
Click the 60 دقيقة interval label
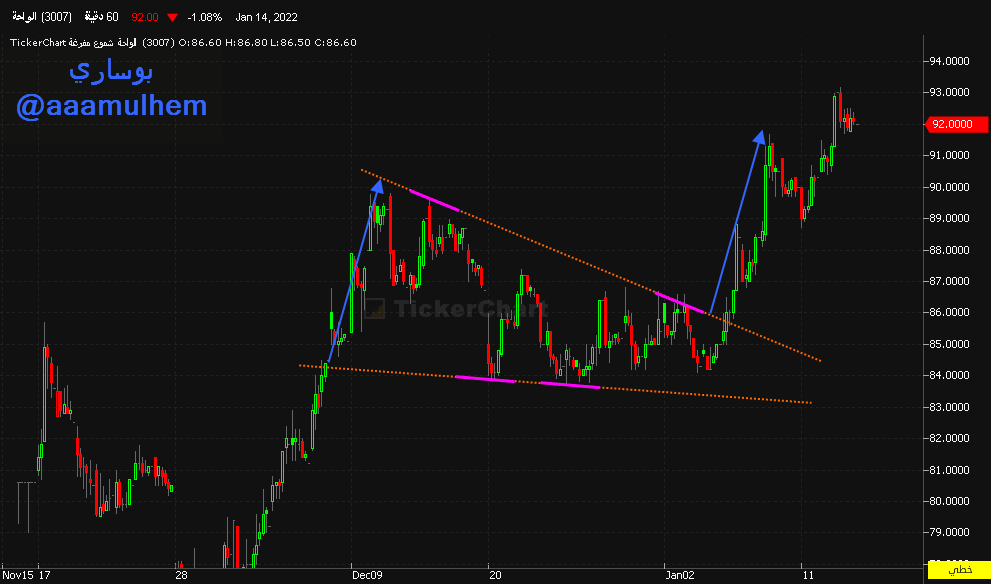click(102, 17)
